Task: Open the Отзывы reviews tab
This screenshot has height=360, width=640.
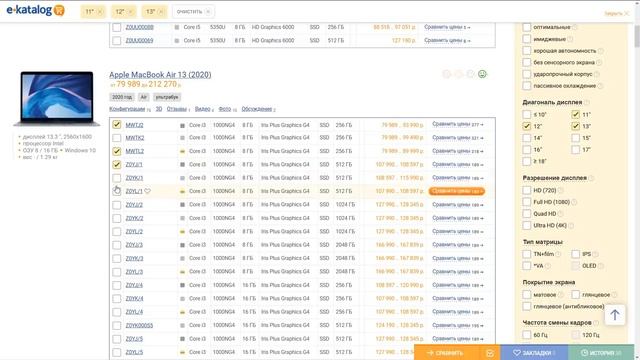Action: [178, 109]
